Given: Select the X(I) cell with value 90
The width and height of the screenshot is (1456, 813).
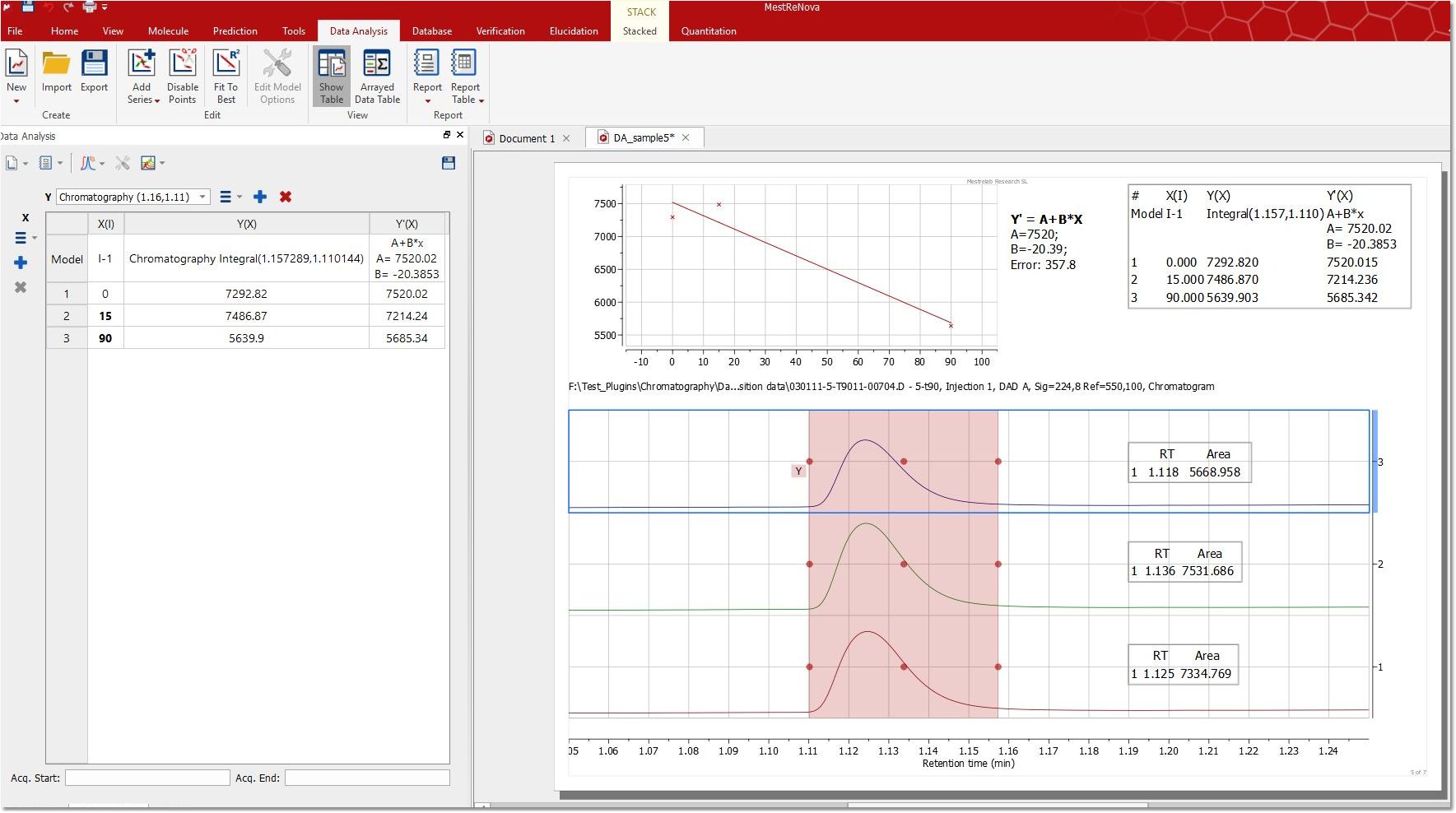Looking at the screenshot, I should [x=105, y=338].
